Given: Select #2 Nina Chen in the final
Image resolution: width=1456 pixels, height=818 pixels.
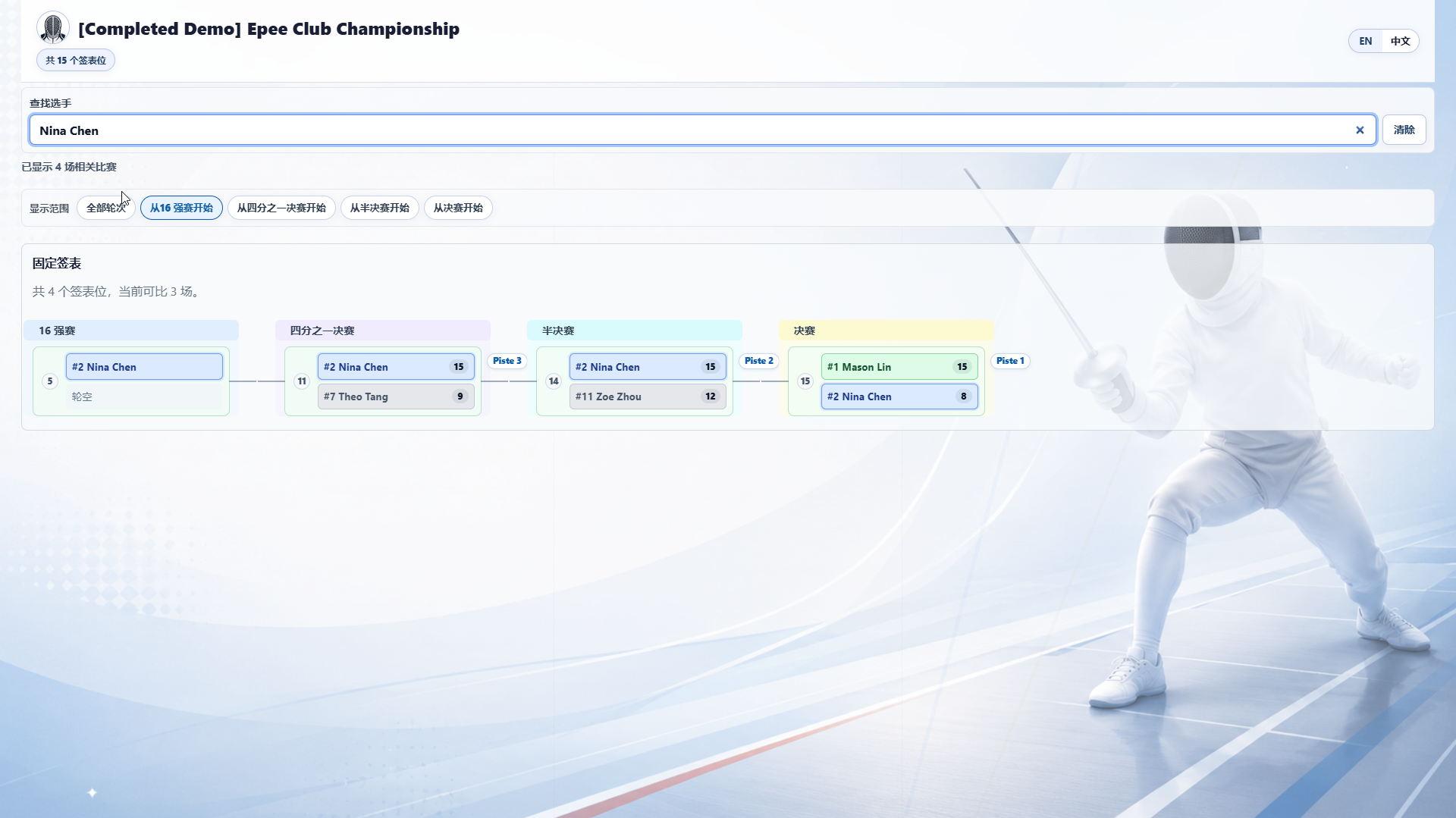Looking at the screenshot, I should 899,396.
